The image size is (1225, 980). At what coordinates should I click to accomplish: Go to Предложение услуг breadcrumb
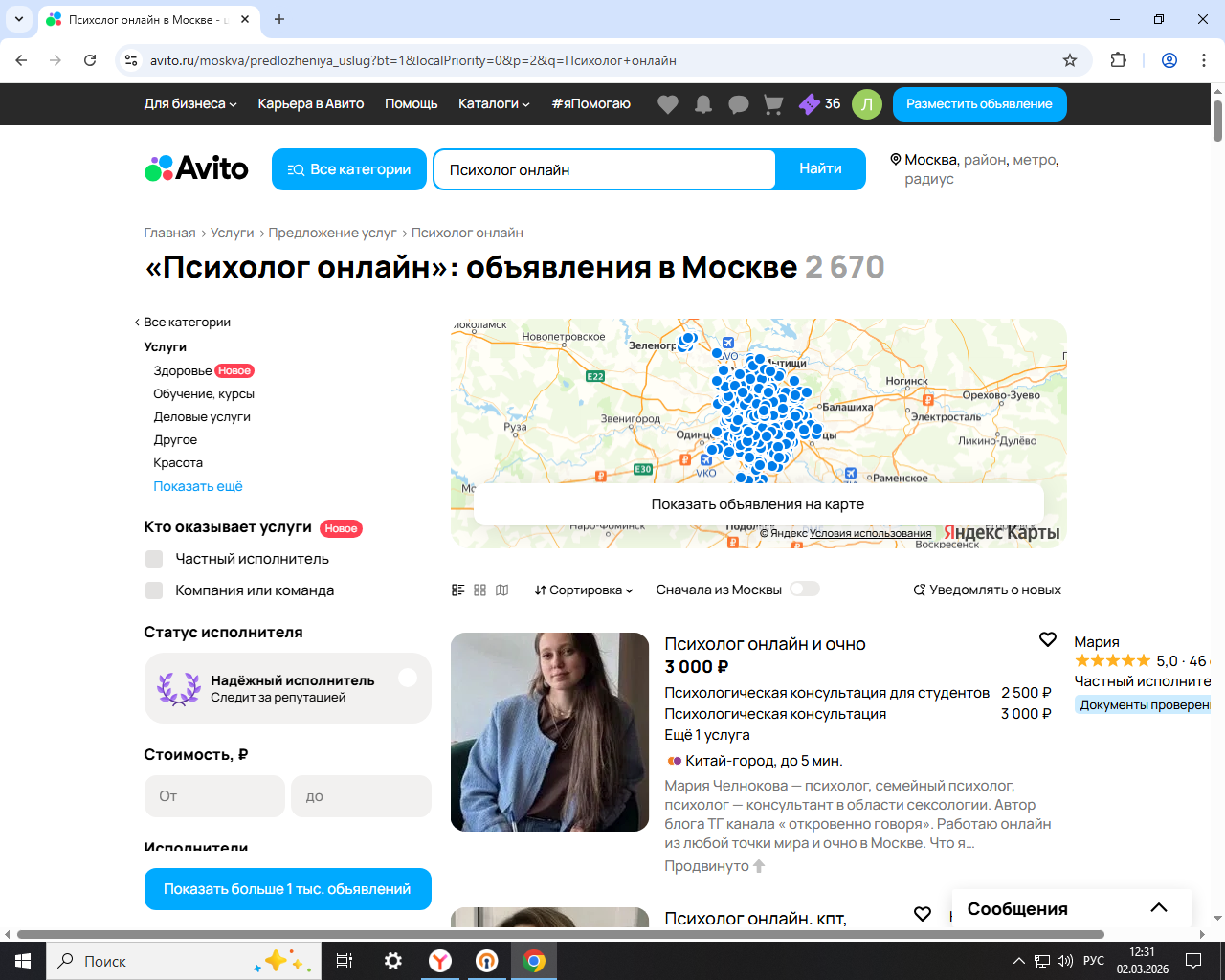333,233
